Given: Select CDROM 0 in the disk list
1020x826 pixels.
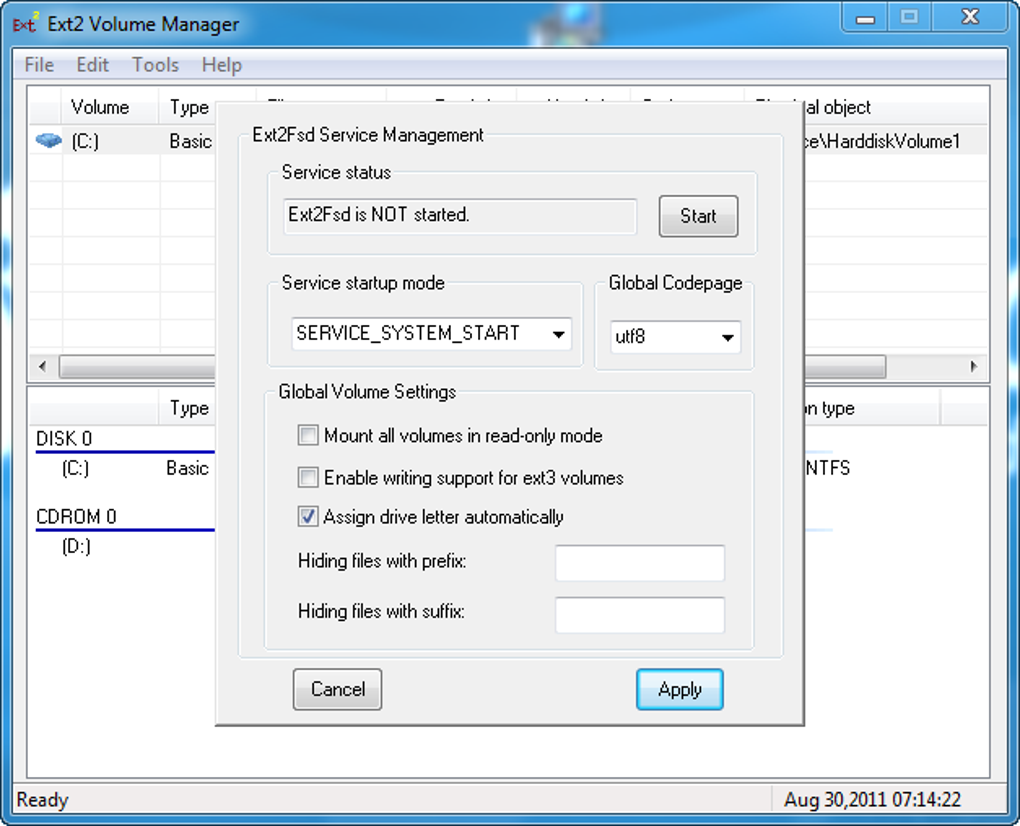Looking at the screenshot, I should click(76, 517).
